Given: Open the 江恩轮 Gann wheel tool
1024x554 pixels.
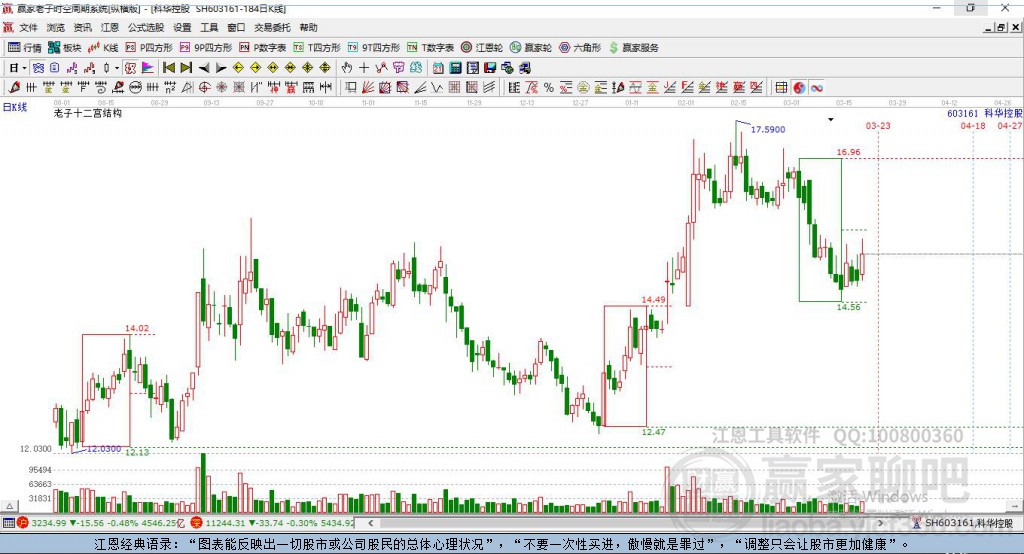Looking at the screenshot, I should (x=482, y=48).
